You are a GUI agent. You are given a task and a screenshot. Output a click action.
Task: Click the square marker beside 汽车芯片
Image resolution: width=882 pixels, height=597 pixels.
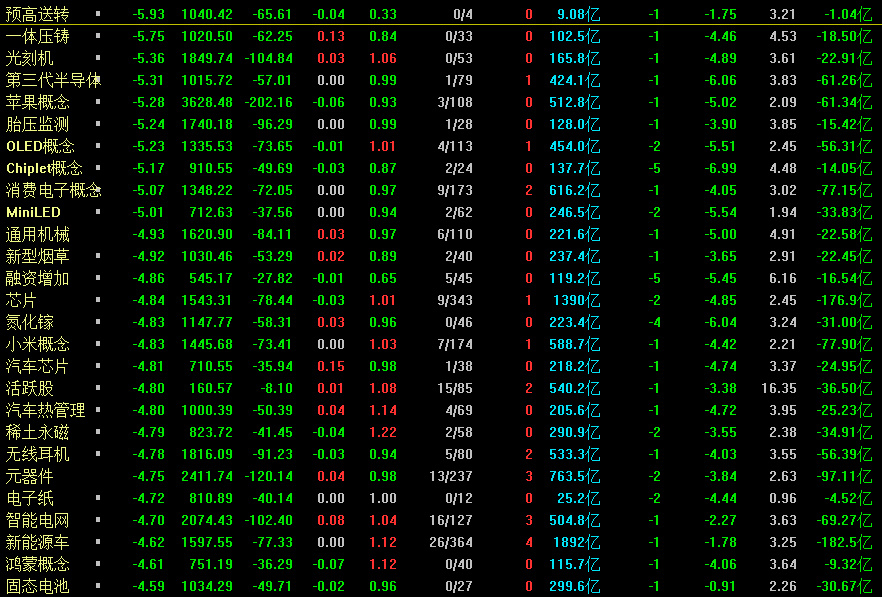click(98, 366)
